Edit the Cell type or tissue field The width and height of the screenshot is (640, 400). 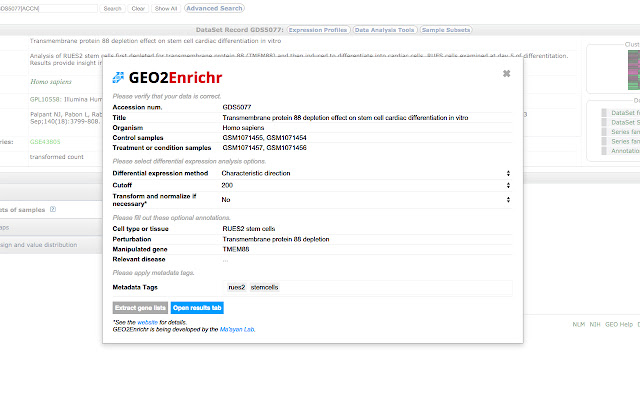(x=367, y=229)
